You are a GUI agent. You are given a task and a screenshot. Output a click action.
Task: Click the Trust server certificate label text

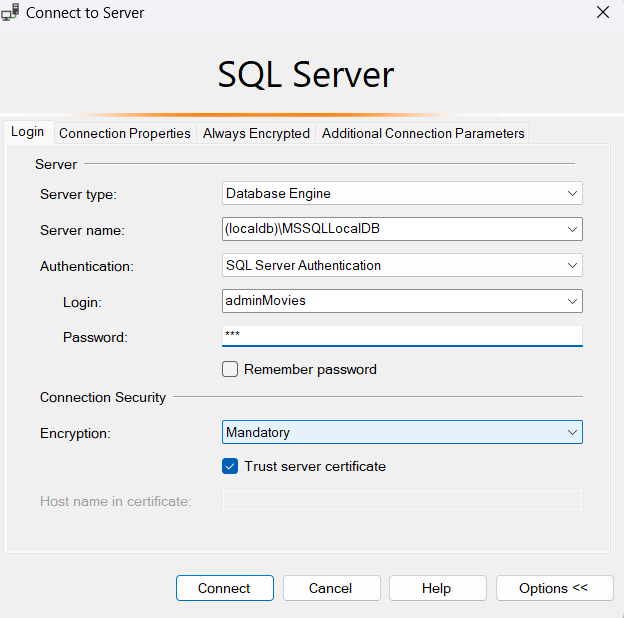315,466
